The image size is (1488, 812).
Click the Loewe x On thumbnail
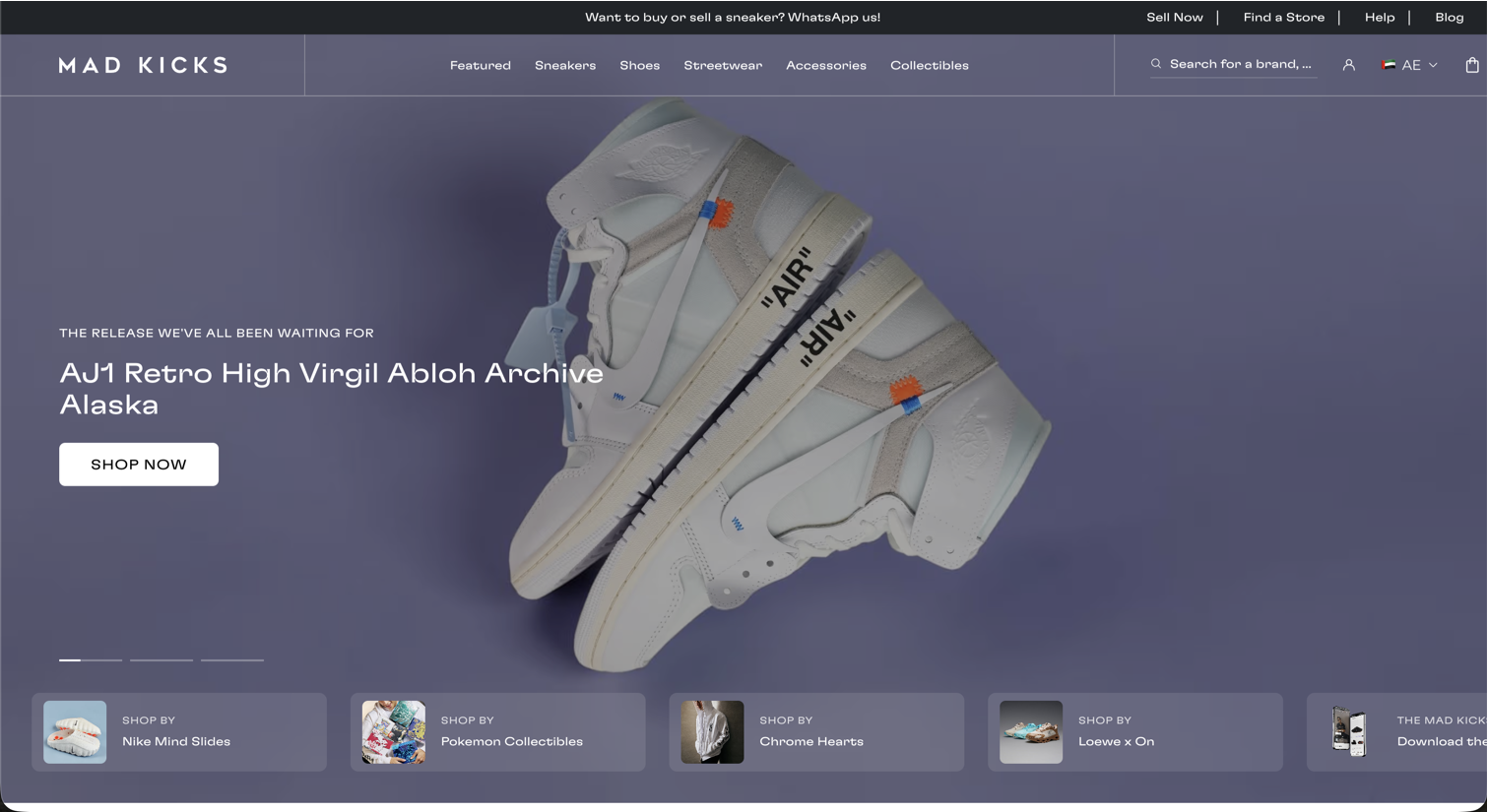pyautogui.click(x=1031, y=732)
